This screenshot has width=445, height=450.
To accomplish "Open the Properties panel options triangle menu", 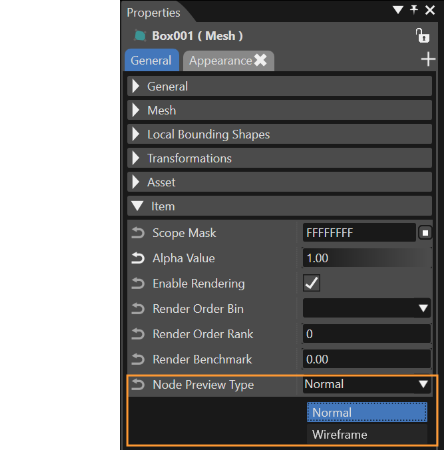I will click(398, 10).
